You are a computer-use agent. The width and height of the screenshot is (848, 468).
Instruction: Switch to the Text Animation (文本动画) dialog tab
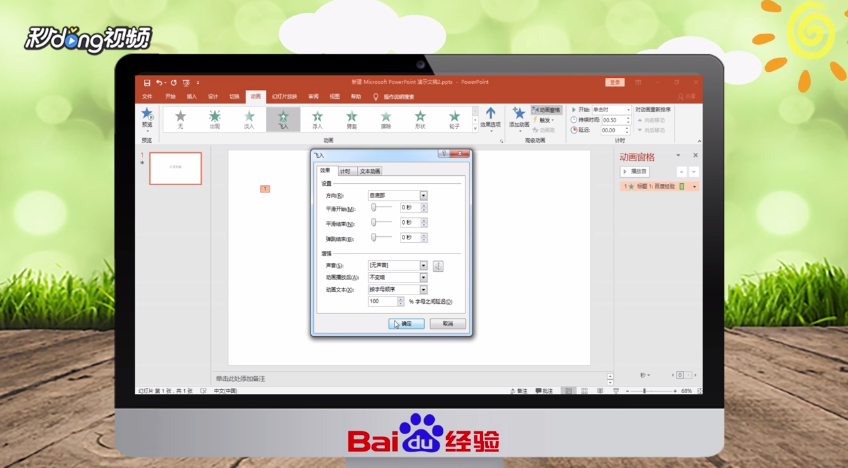370,172
